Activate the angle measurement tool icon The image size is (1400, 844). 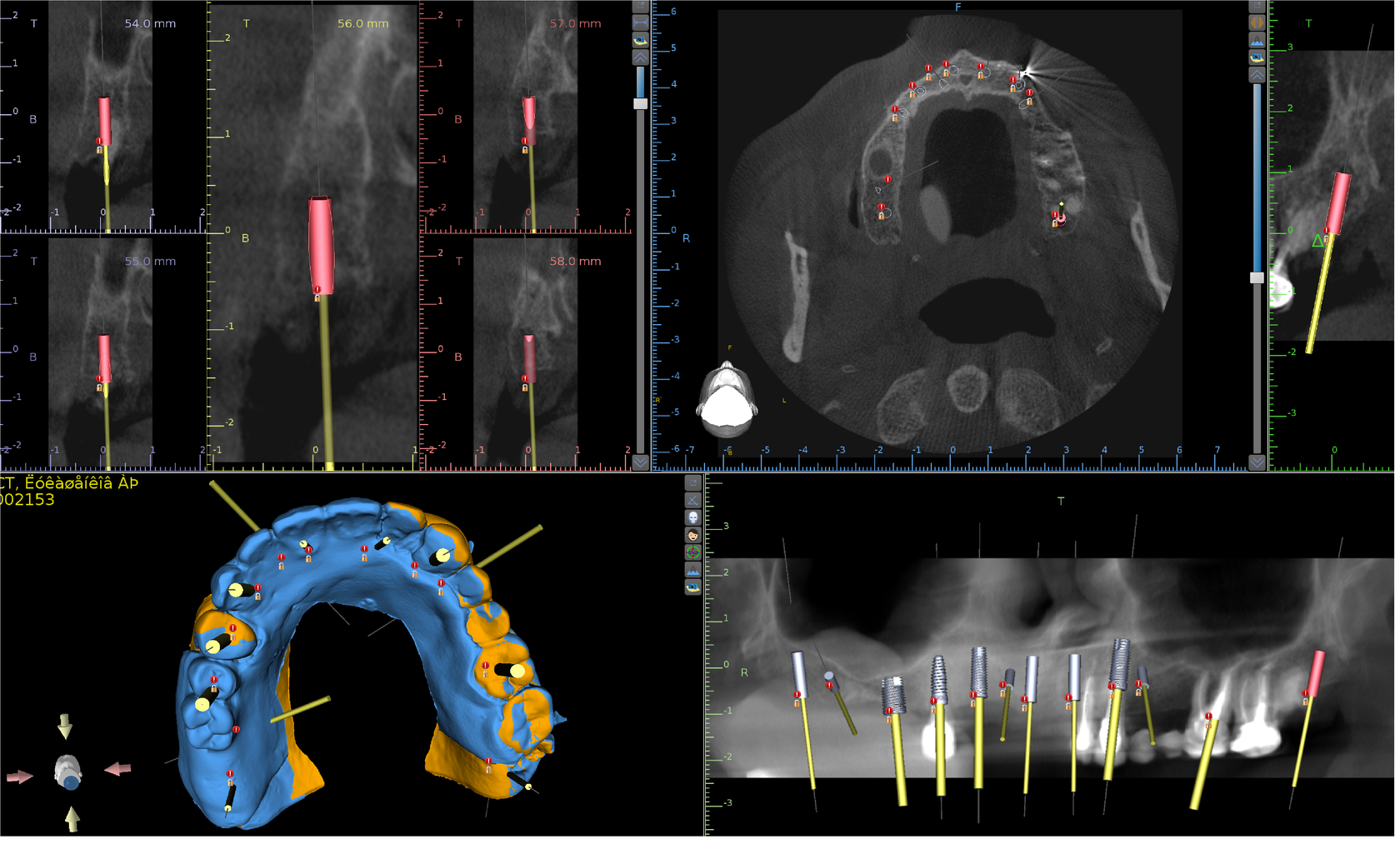coord(693,499)
